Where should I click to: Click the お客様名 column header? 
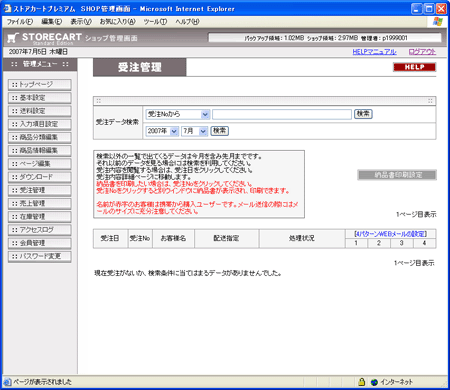tap(173, 238)
